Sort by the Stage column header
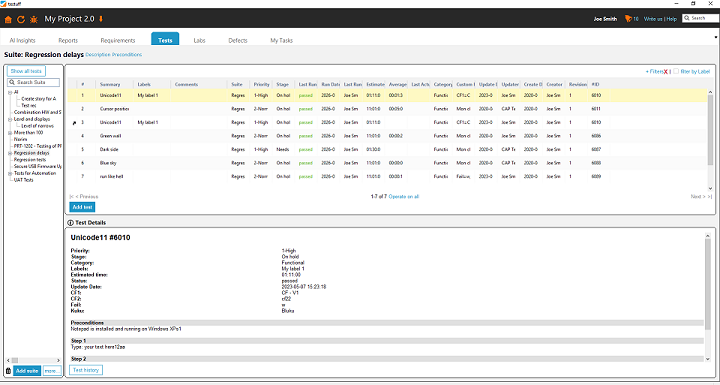 coord(282,85)
